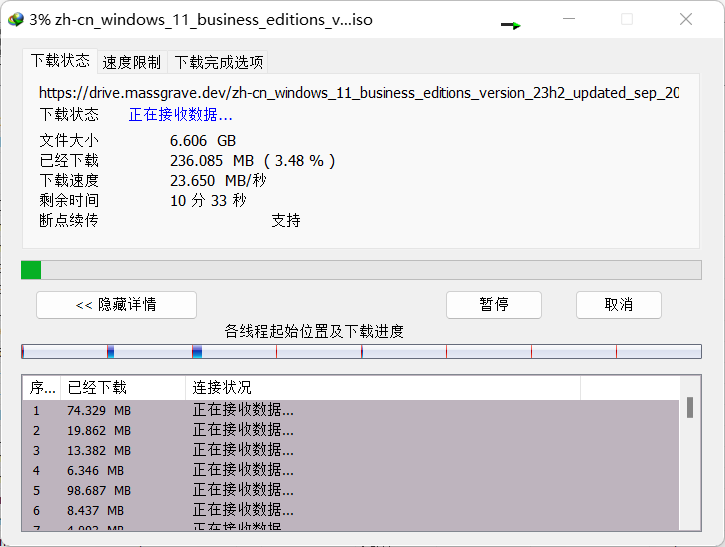Select the download URL text
The image size is (725, 547).
click(359, 93)
